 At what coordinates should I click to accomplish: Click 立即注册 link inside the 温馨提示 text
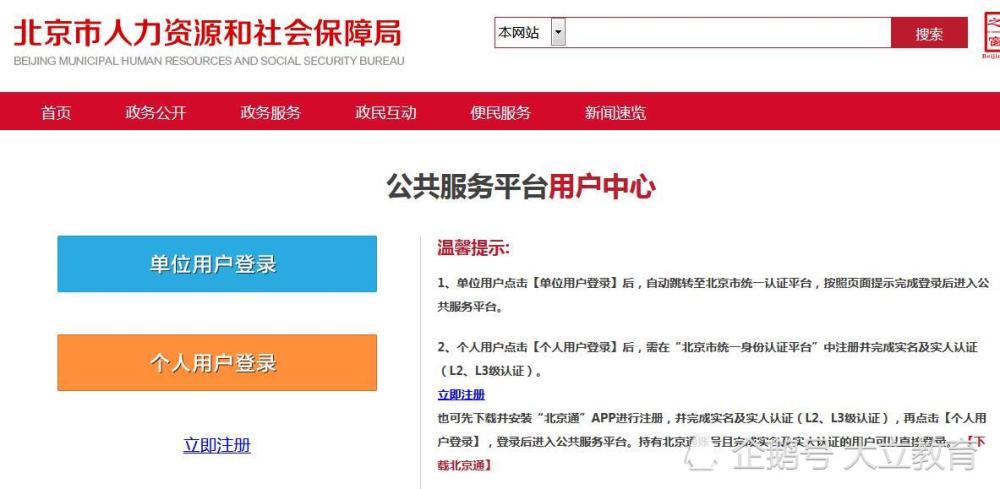(461, 395)
